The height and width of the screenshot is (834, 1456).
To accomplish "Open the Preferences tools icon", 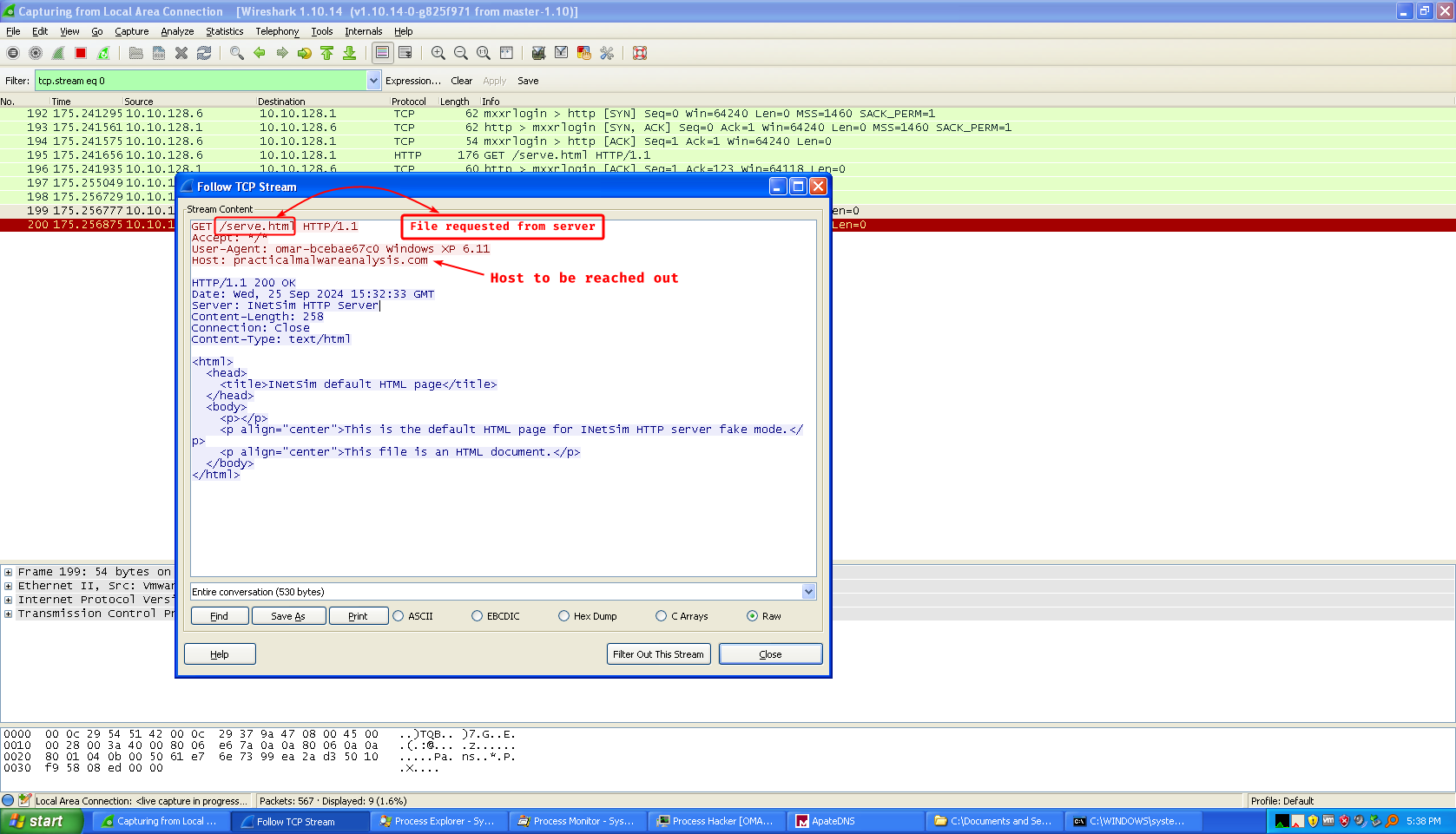I will pos(607,53).
